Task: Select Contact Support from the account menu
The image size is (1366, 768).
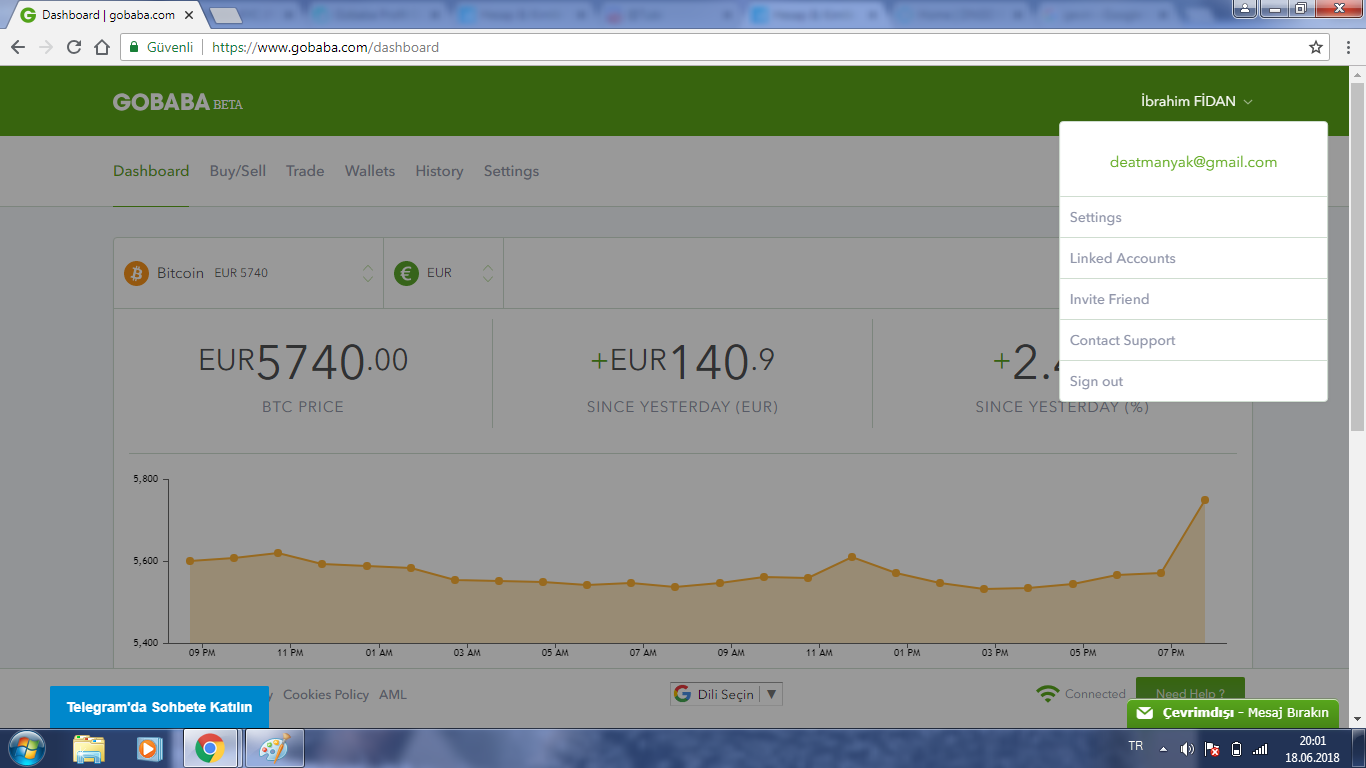Action: tap(1193, 340)
